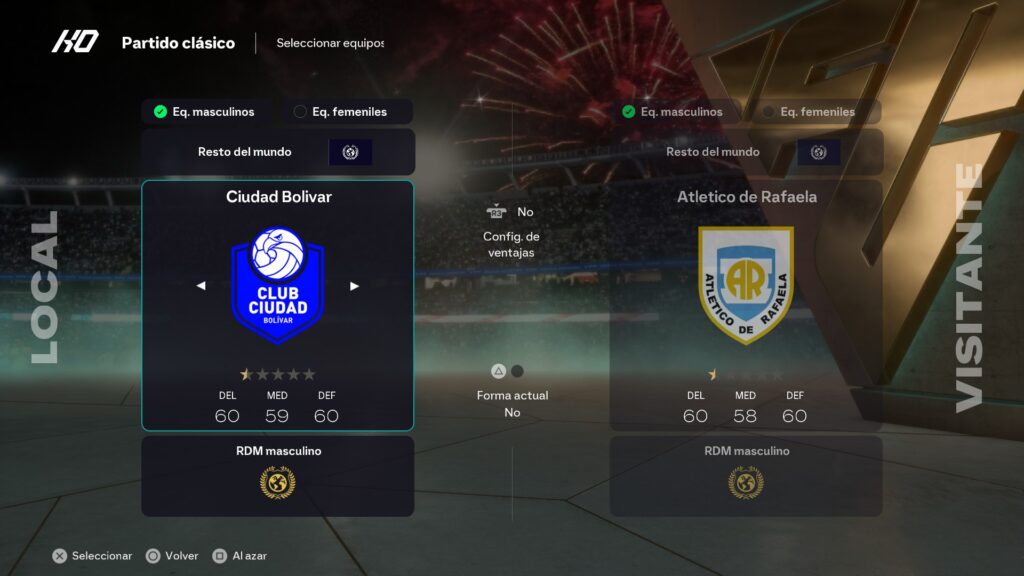The height and width of the screenshot is (576, 1024).
Task: Open the local Resto del mundo league selector
Action: (278, 152)
